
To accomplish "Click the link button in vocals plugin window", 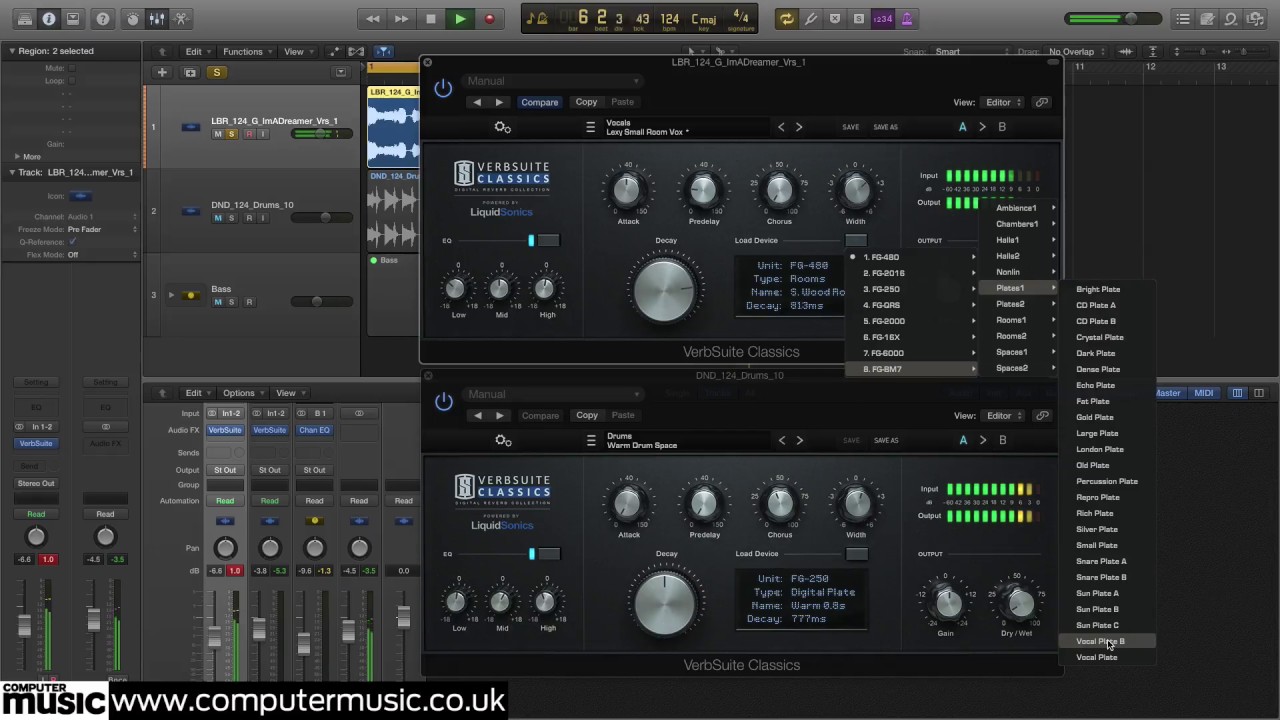I will (1042, 102).
